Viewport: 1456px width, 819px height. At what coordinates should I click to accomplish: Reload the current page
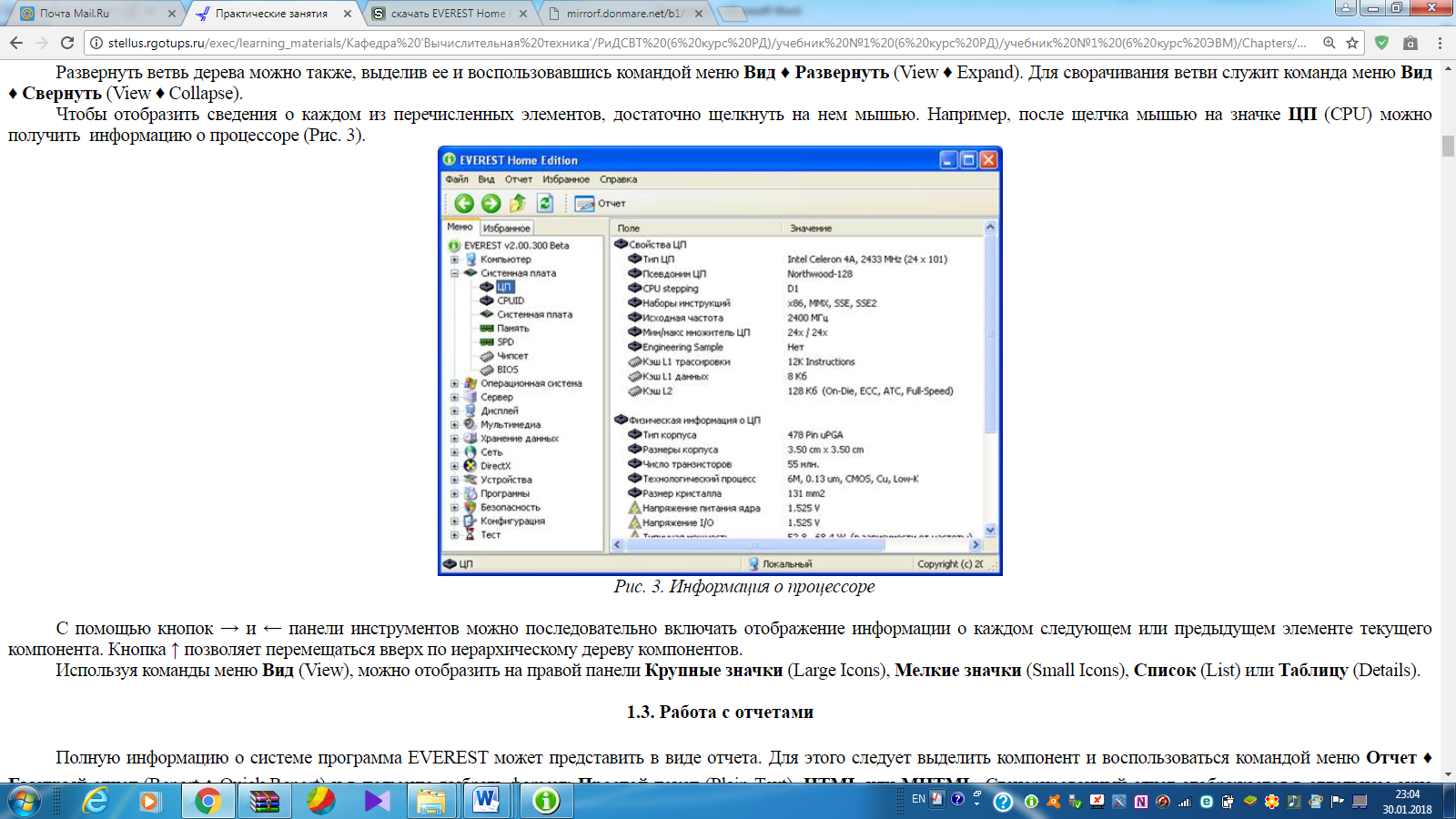tap(67, 43)
